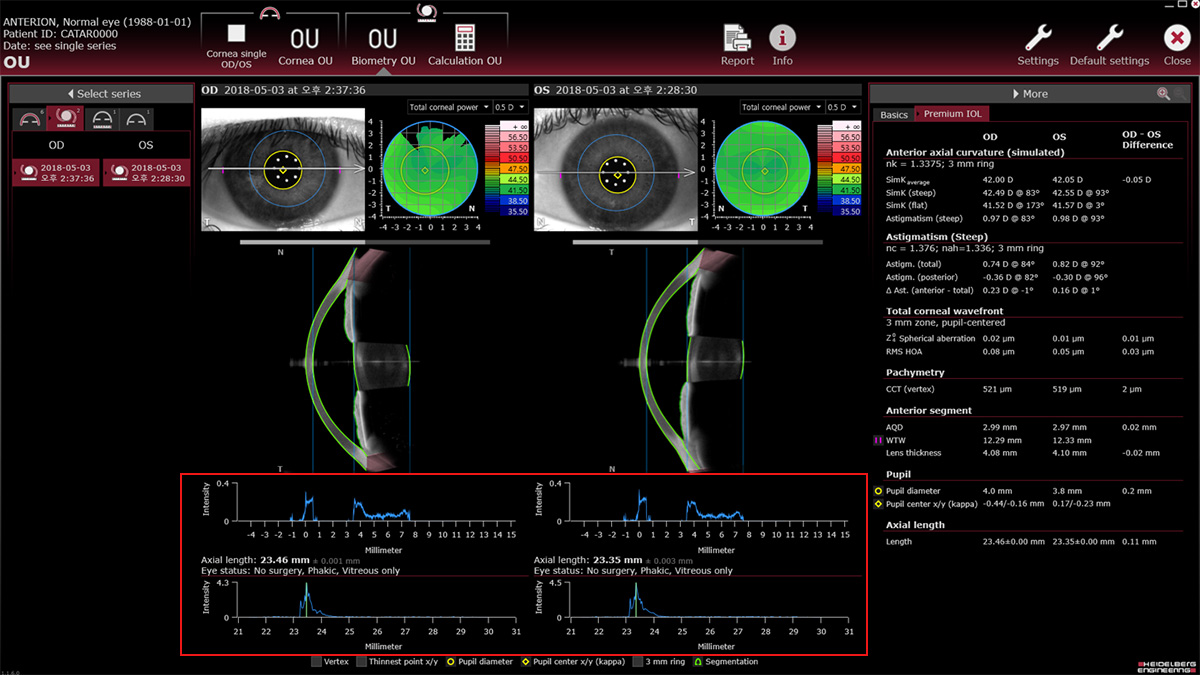
Task: Select the OD 2:37:36 series entry
Action: click(56, 172)
